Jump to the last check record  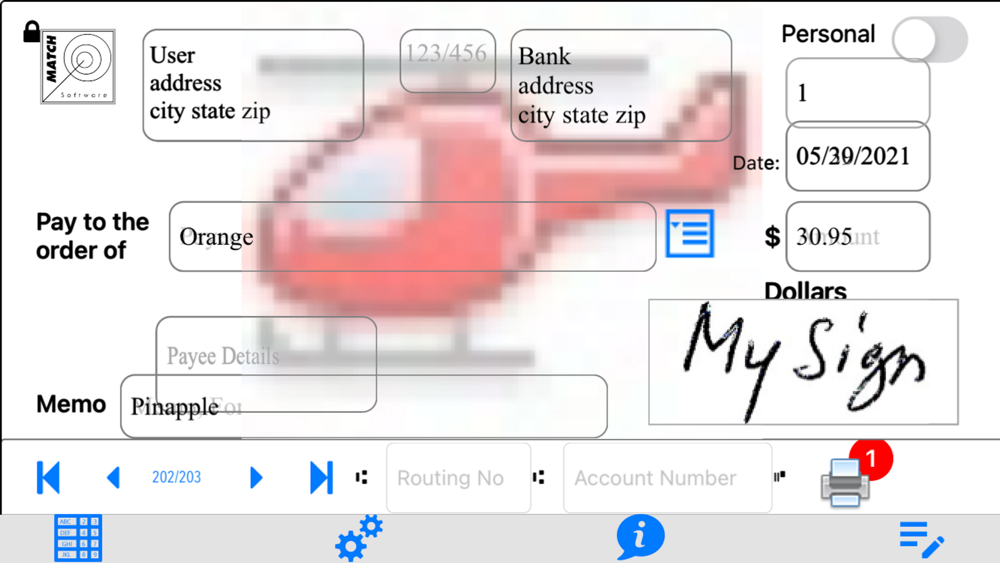321,478
